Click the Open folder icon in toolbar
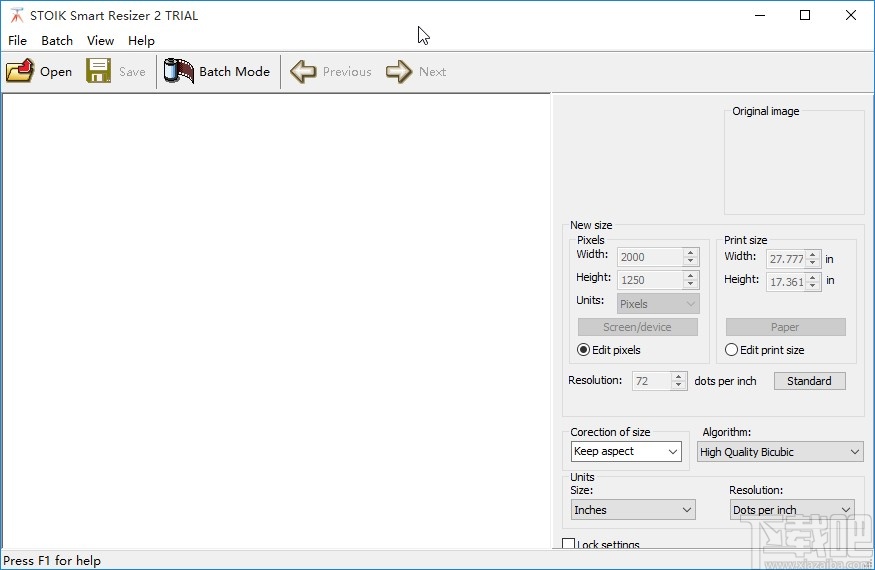The image size is (875, 570). coord(19,71)
